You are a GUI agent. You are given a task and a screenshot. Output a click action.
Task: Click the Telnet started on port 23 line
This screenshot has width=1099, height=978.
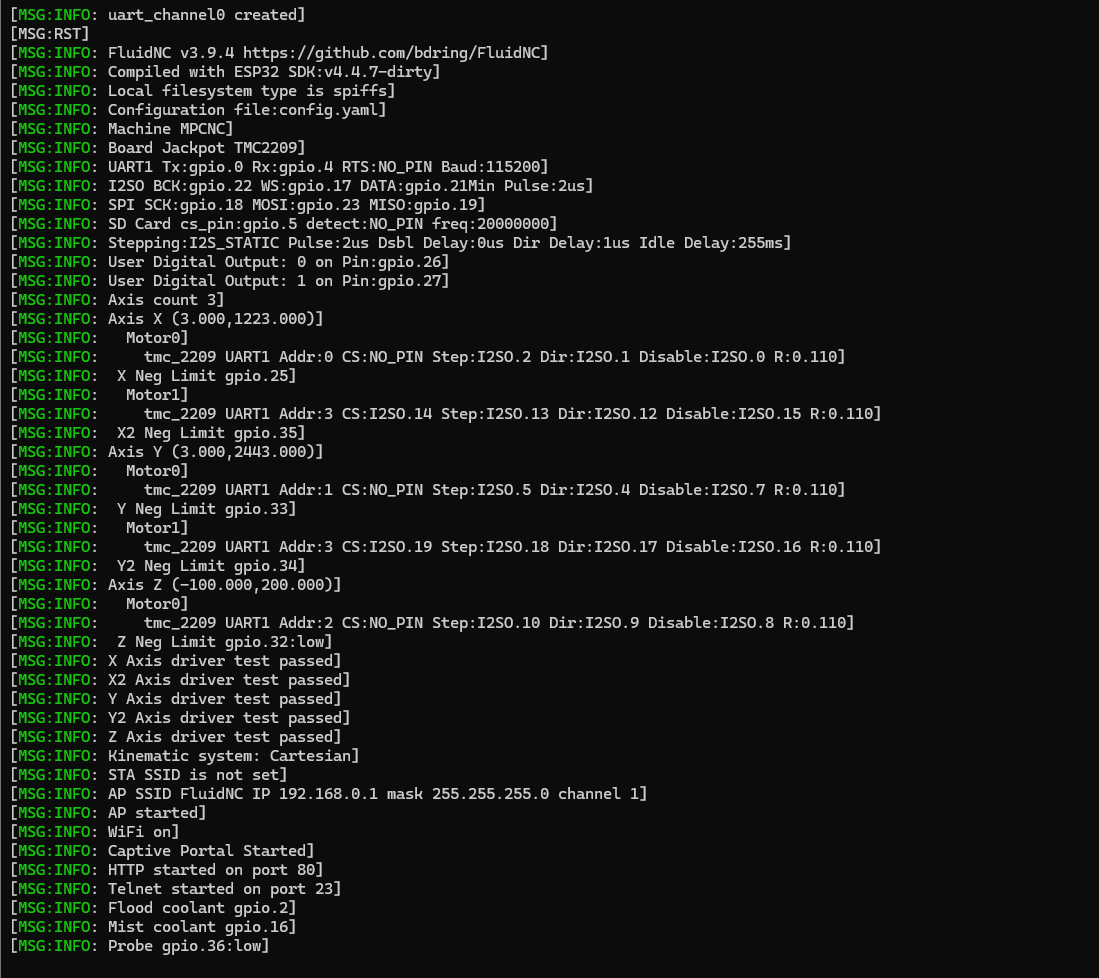[176, 888]
